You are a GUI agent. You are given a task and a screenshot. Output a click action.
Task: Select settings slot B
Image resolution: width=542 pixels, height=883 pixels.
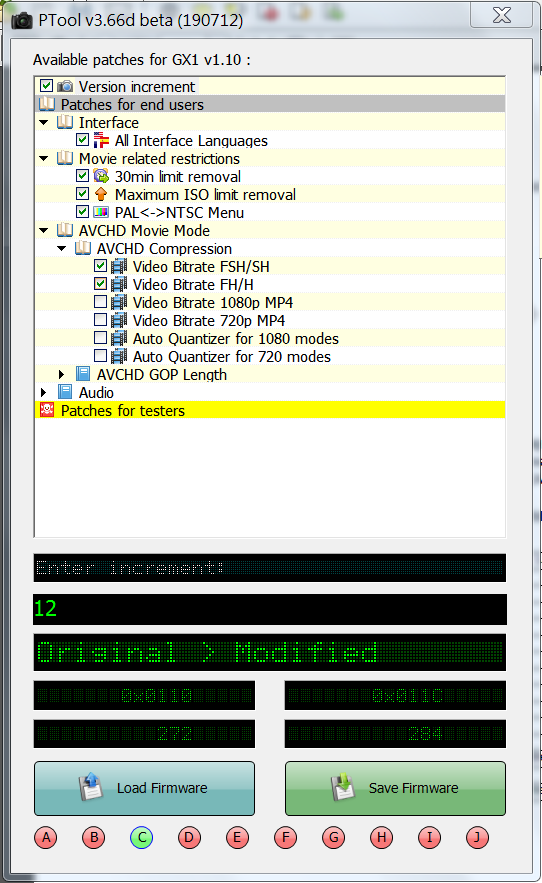click(x=94, y=838)
